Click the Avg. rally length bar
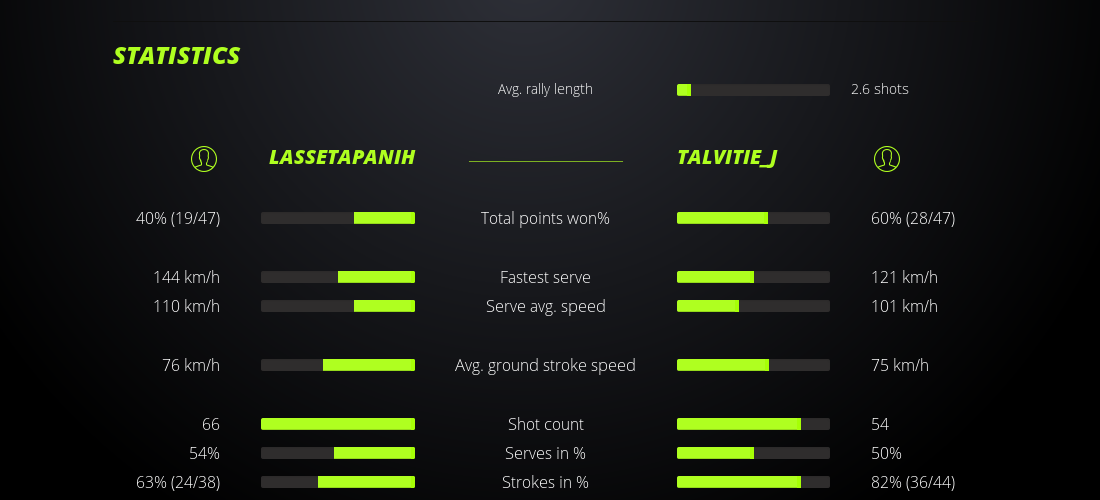The image size is (1100, 500). 753,90
